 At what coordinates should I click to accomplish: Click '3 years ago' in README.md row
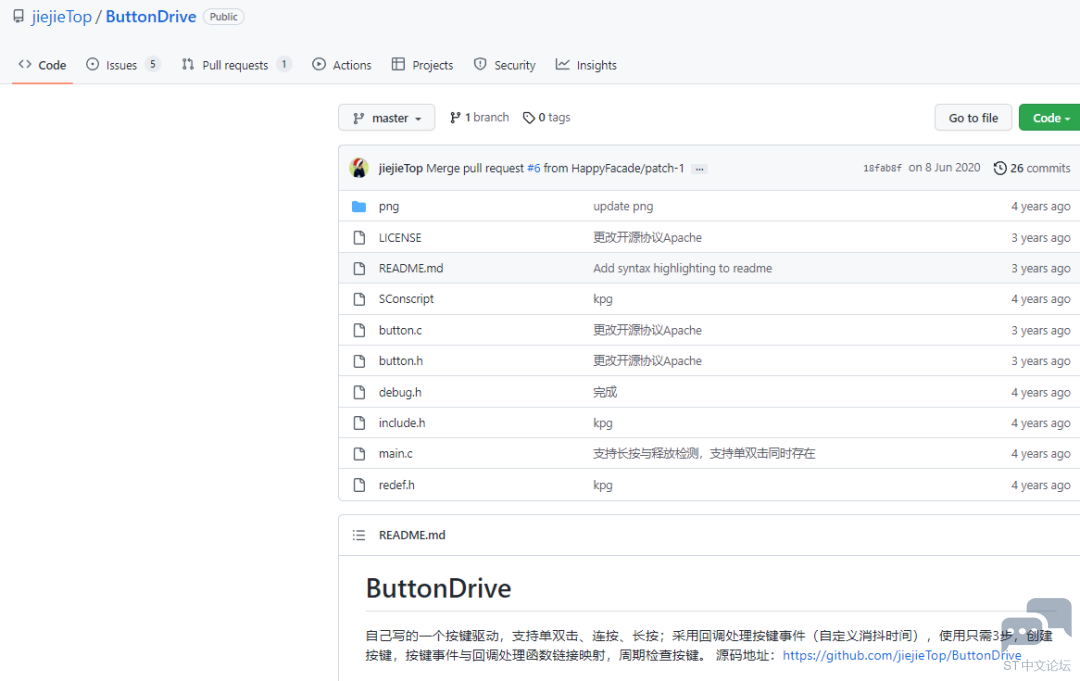point(1041,269)
